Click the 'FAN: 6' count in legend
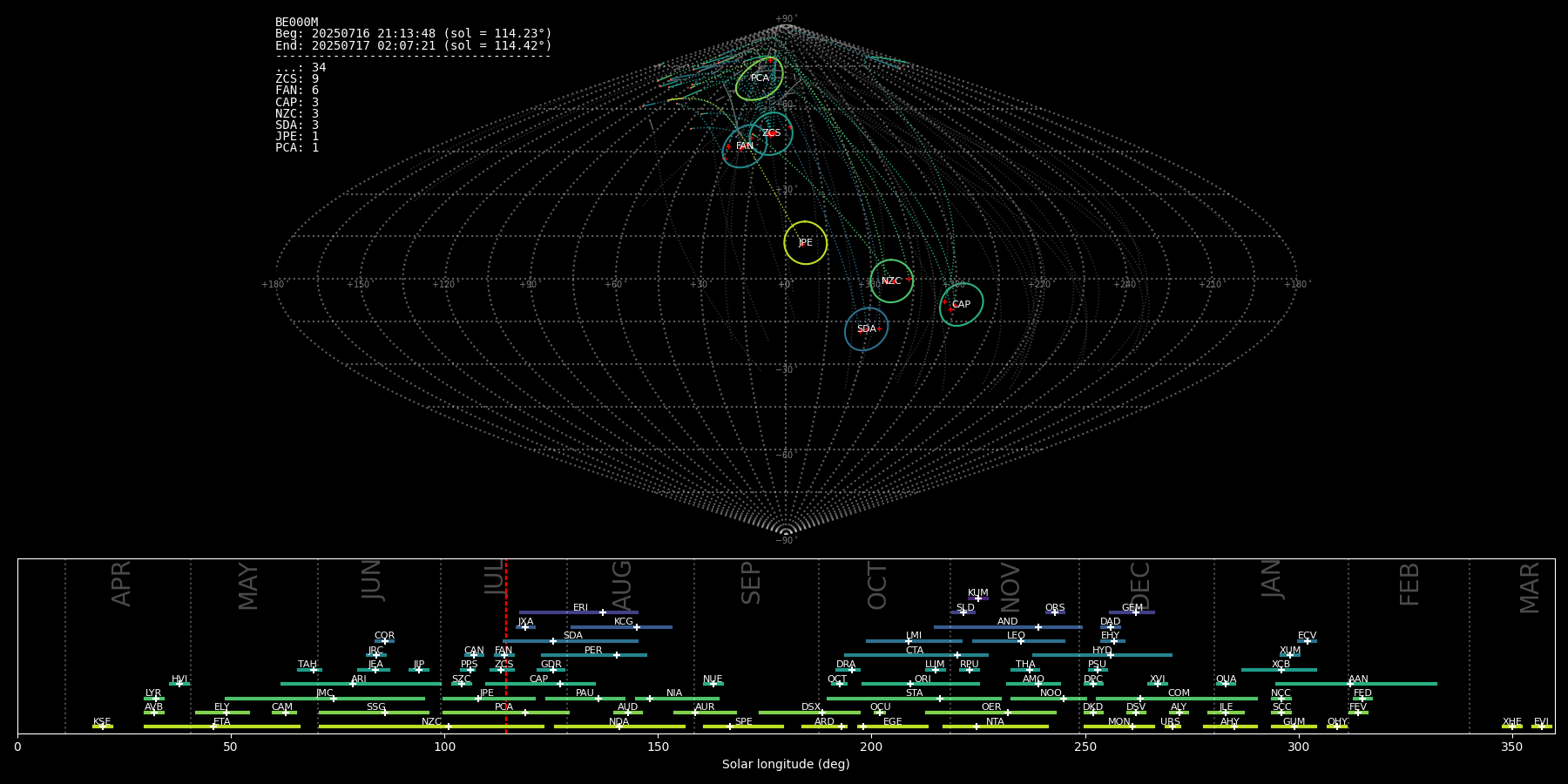Screen dimensions: 1568x784 [297, 91]
